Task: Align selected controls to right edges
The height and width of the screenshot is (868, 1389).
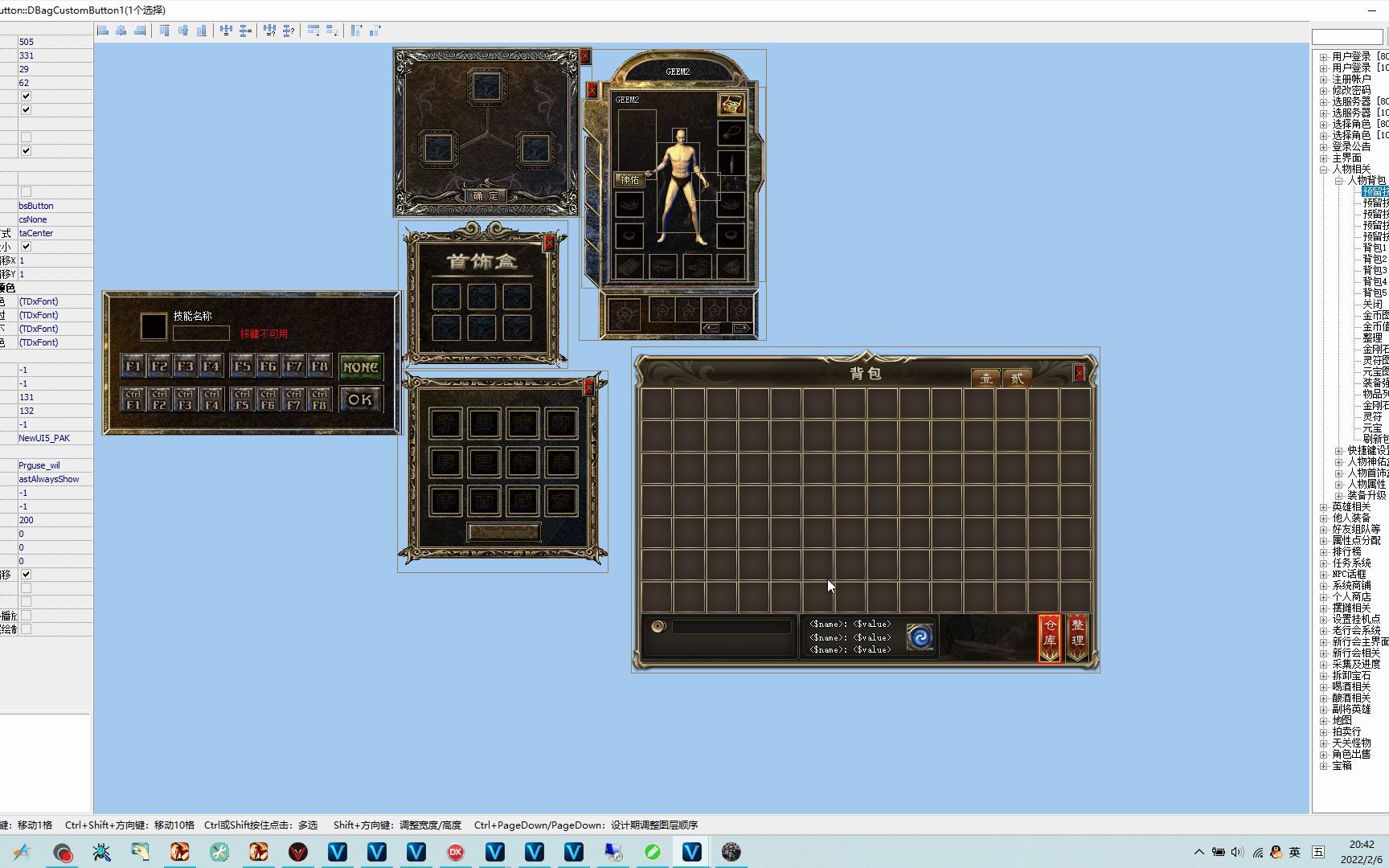Action: 140,31
